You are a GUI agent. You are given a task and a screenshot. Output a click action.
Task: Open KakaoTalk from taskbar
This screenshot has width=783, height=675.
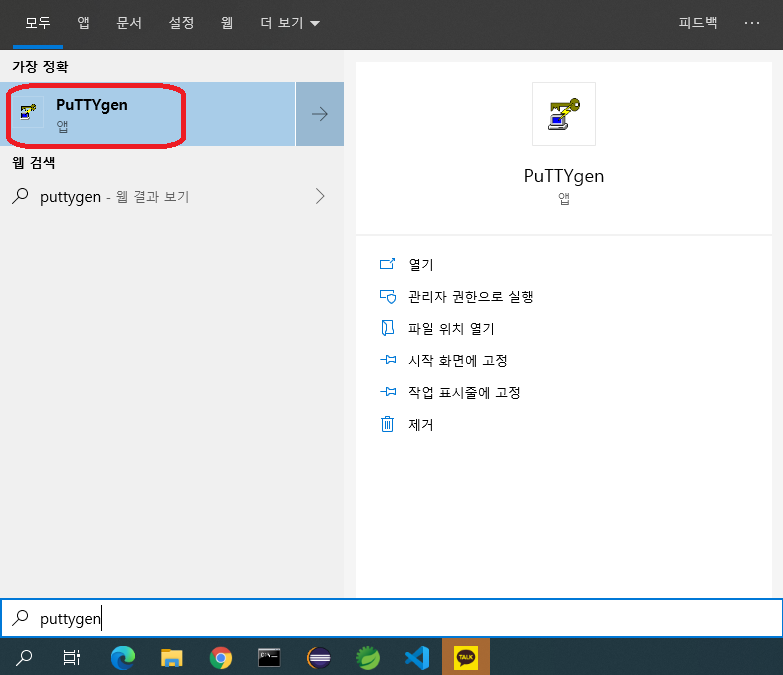pyautogui.click(x=466, y=658)
